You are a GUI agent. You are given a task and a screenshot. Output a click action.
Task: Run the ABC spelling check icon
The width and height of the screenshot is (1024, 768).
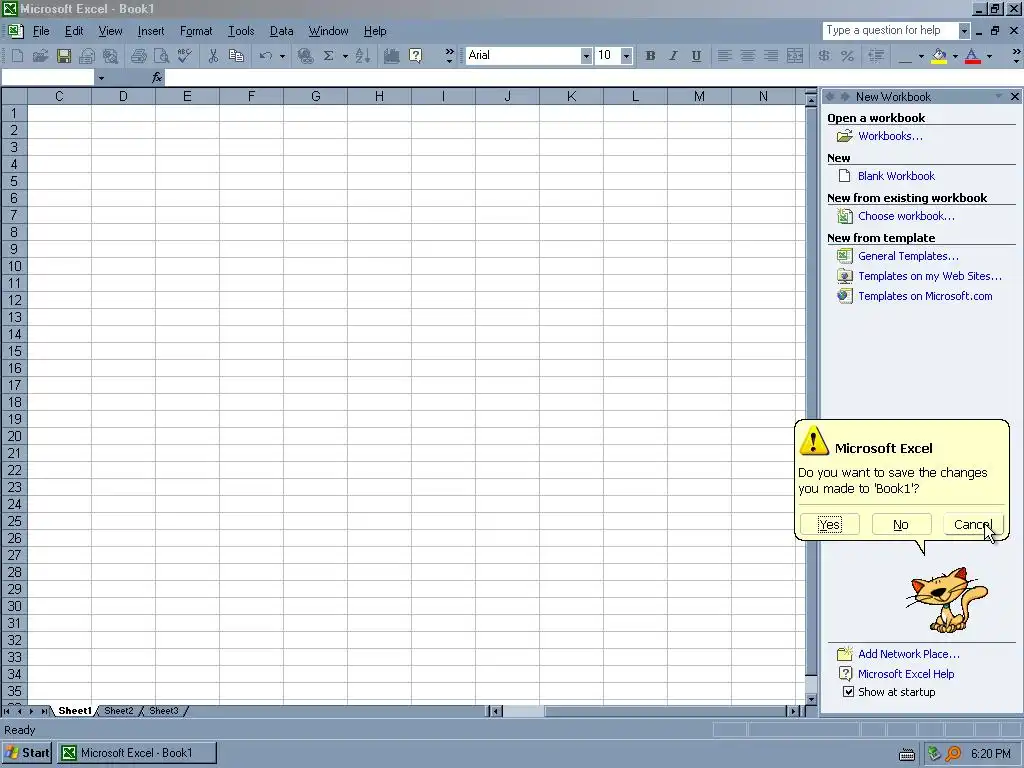coord(184,56)
